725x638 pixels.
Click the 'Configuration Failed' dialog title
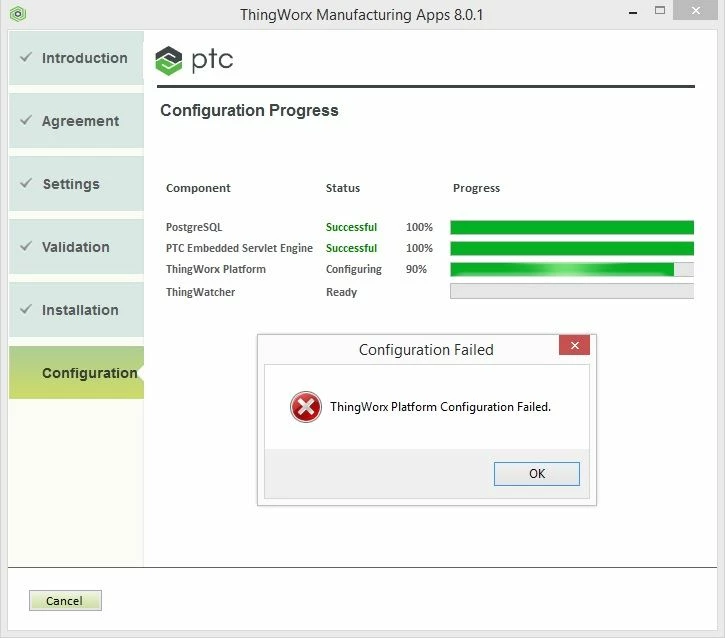coord(426,350)
